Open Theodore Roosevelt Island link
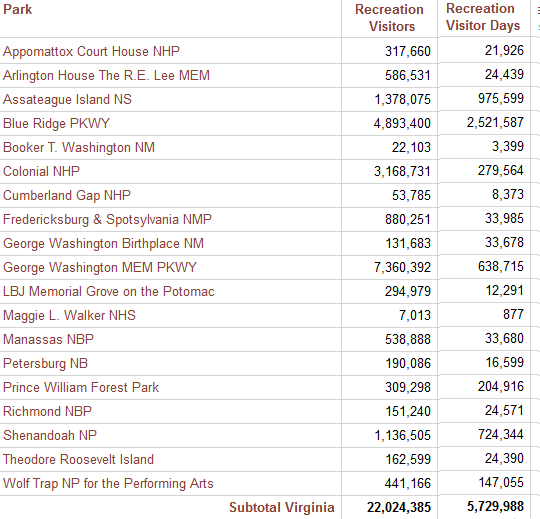 [79, 460]
